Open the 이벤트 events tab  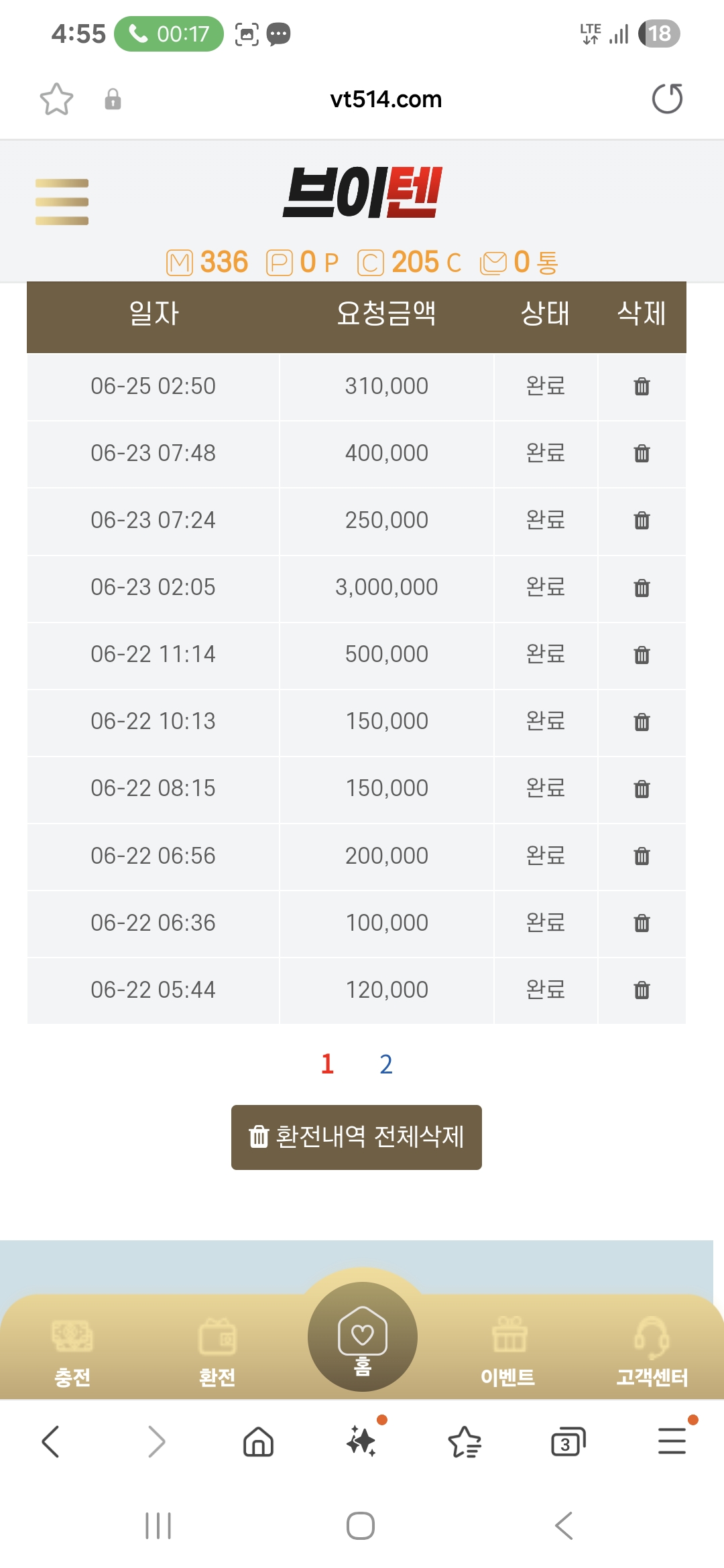508,1350
